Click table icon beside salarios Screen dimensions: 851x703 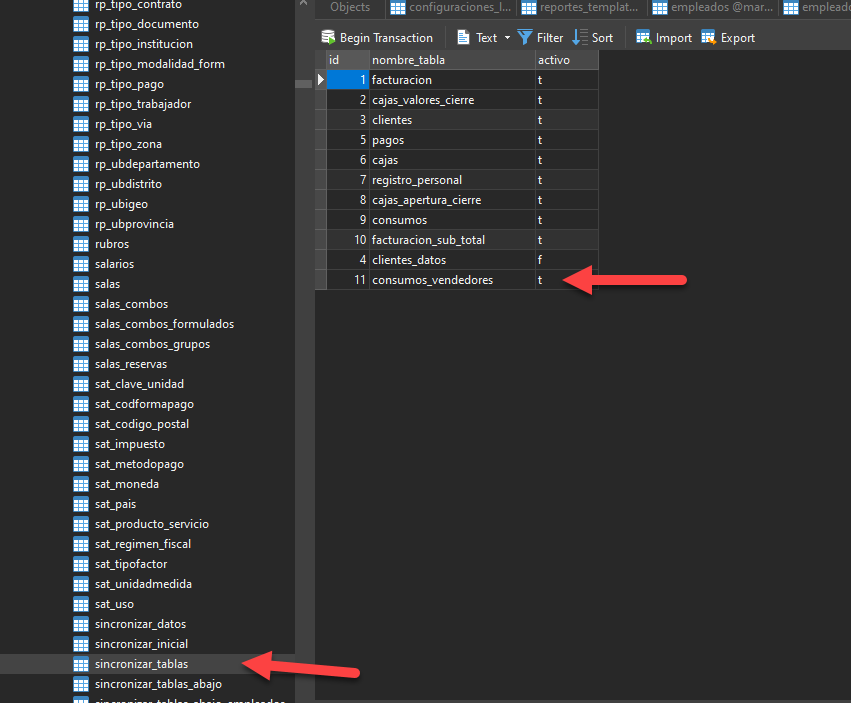coord(82,264)
